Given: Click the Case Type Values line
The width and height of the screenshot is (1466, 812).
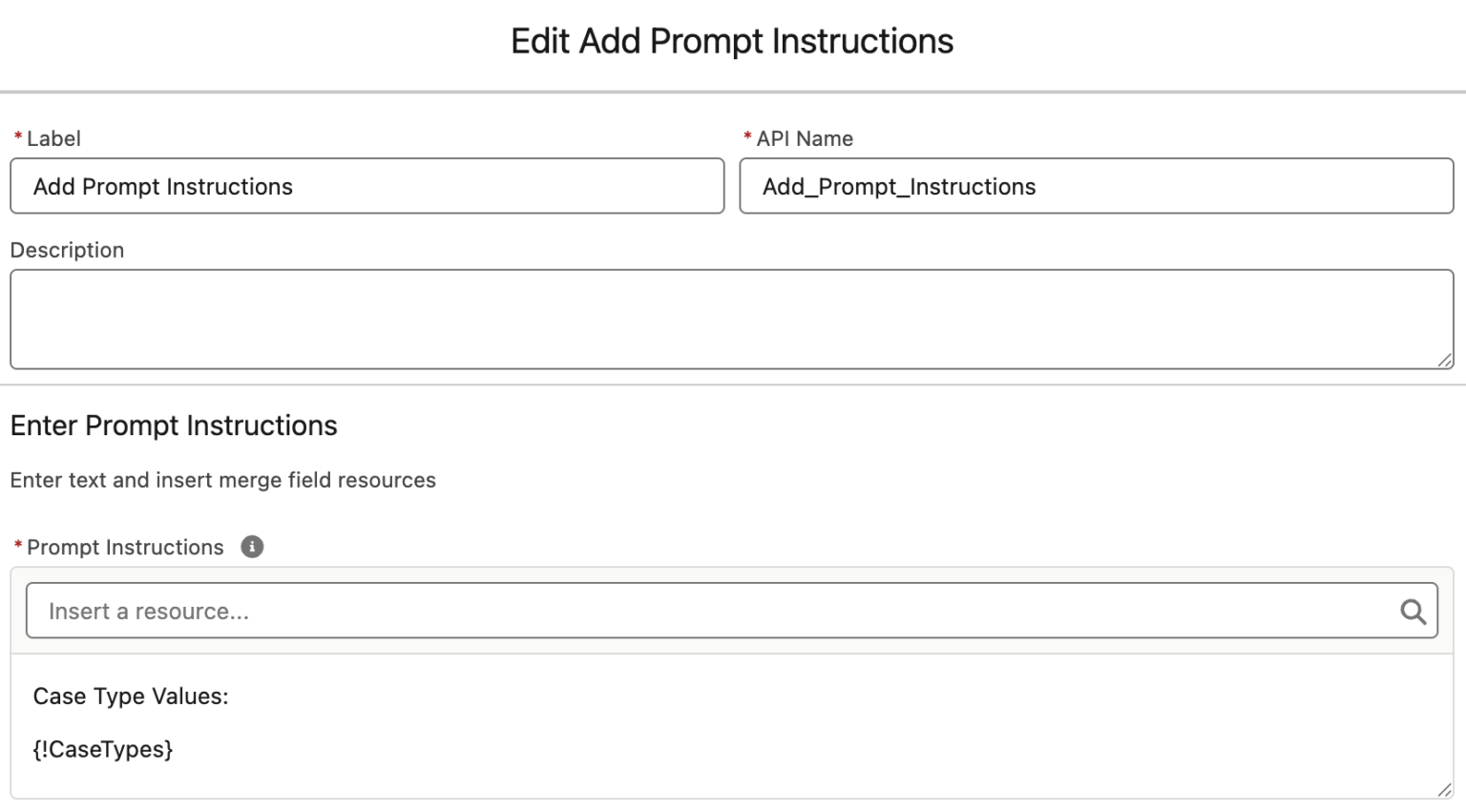Looking at the screenshot, I should (131, 697).
